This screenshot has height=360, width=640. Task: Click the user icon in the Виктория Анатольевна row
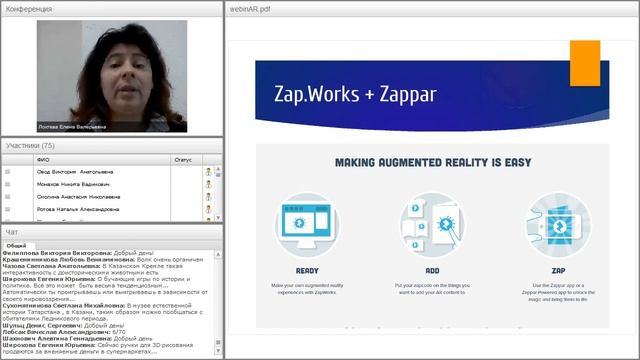point(209,172)
